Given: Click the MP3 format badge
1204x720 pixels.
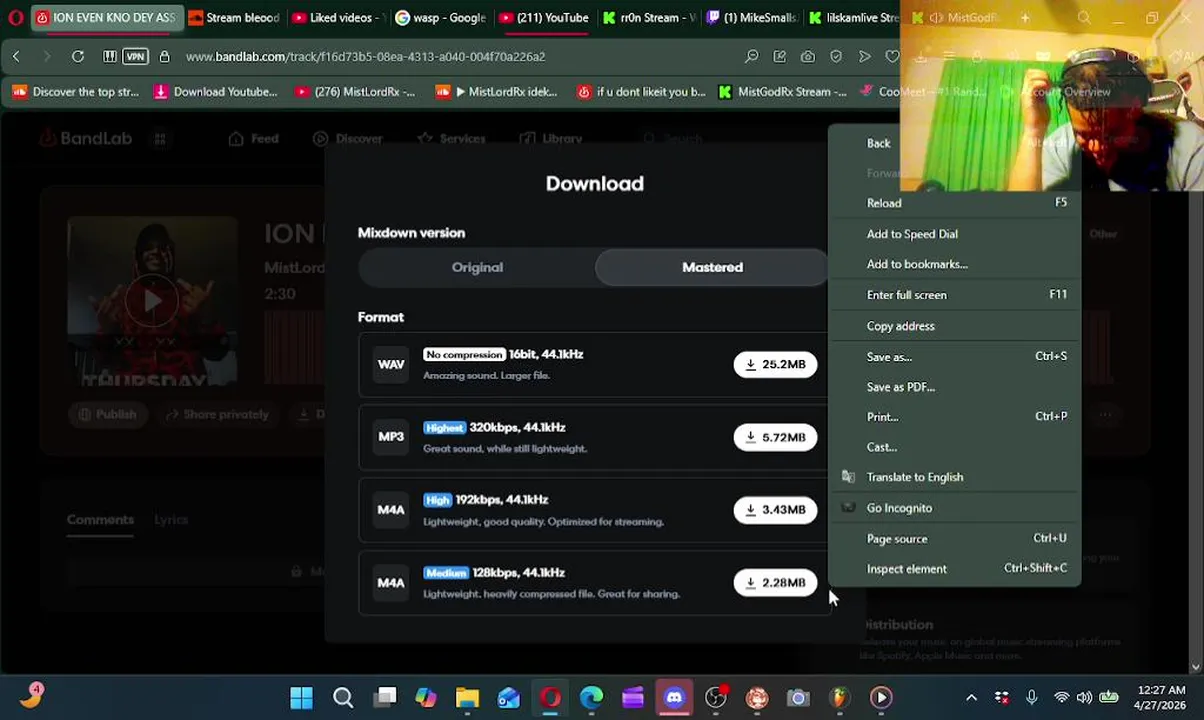Looking at the screenshot, I should [x=391, y=437].
